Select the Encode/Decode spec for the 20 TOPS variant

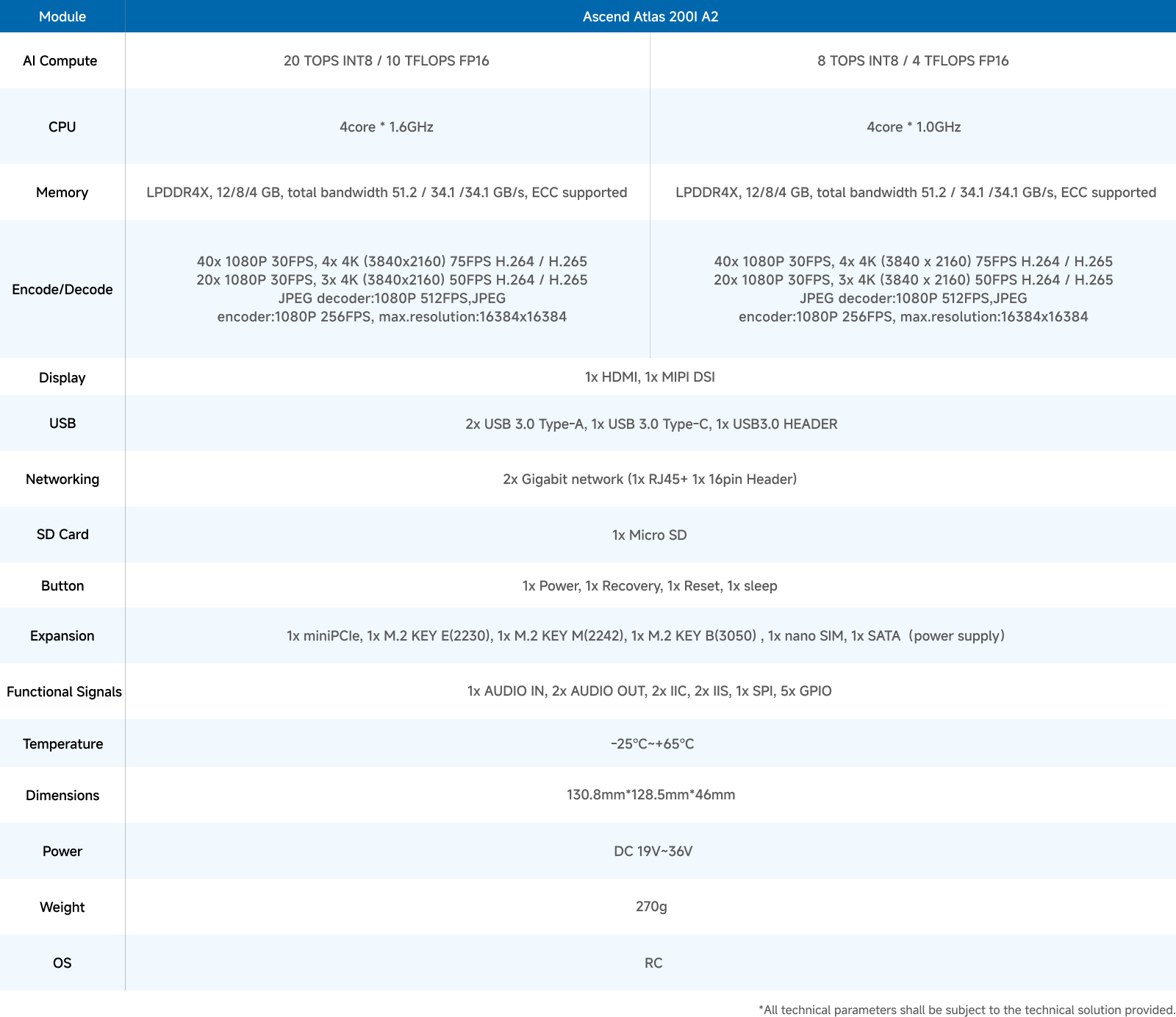pyautogui.click(x=392, y=289)
